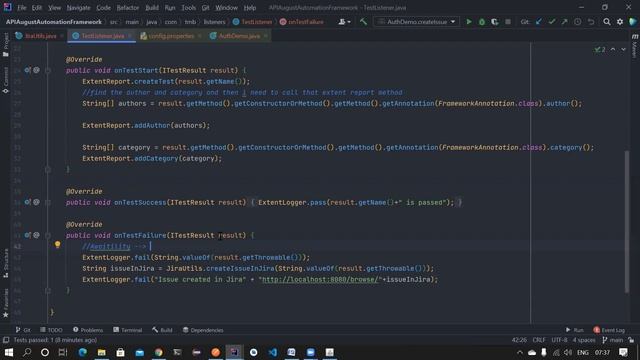Open the Git branch main selector
Screen dimensions: 640x360
[x=612, y=340]
